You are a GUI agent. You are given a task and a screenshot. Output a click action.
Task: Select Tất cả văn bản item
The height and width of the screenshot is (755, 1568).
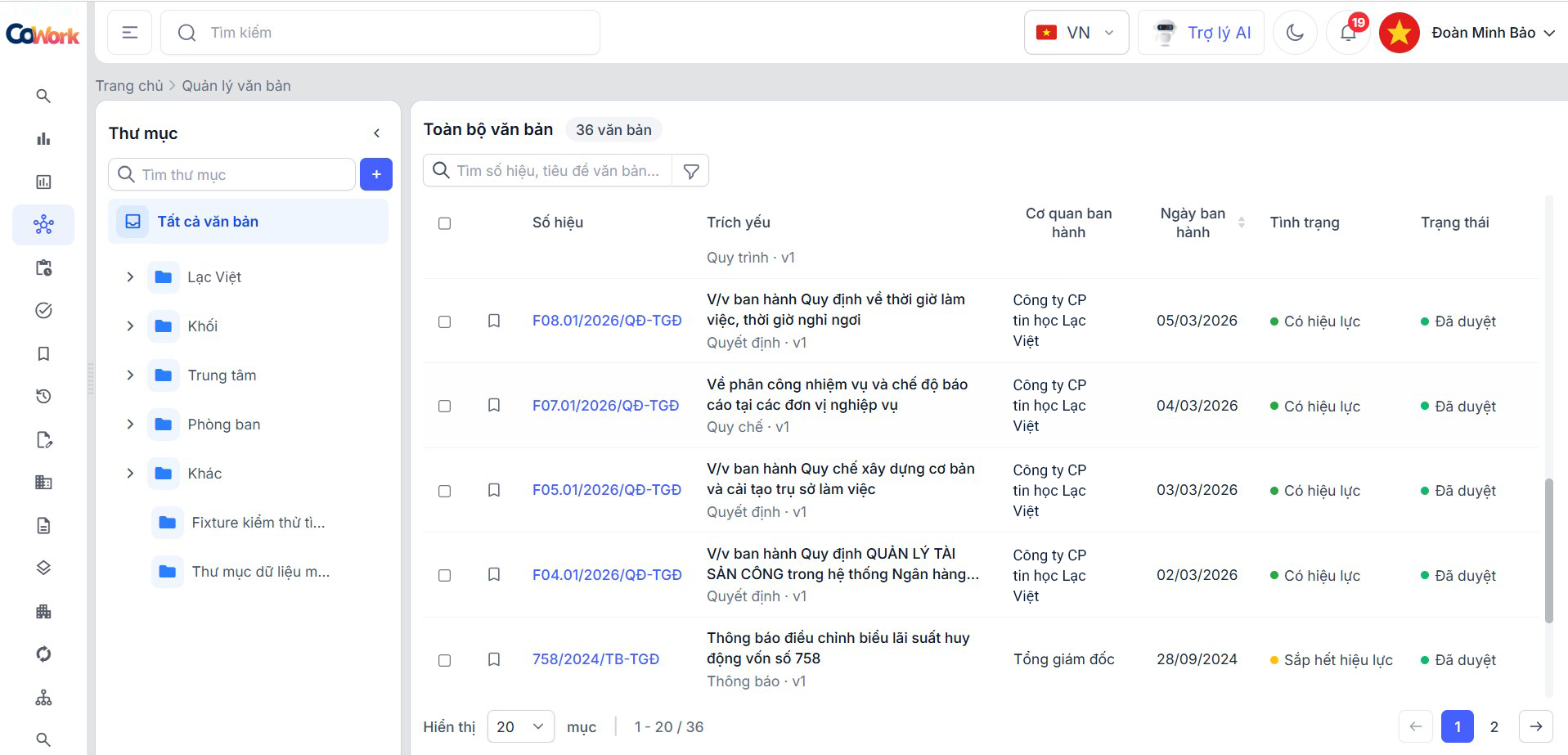coord(248,222)
